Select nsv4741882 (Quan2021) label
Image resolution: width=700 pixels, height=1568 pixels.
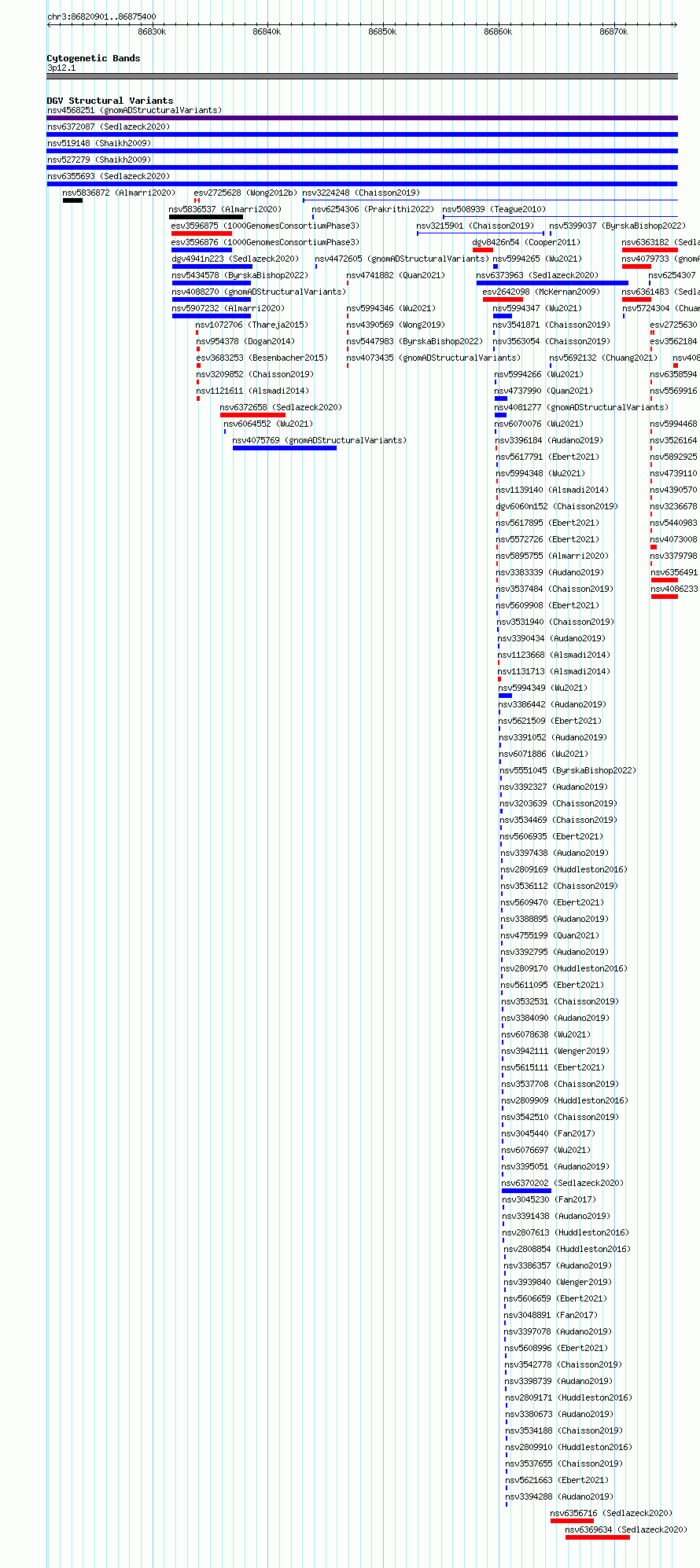[x=396, y=275]
